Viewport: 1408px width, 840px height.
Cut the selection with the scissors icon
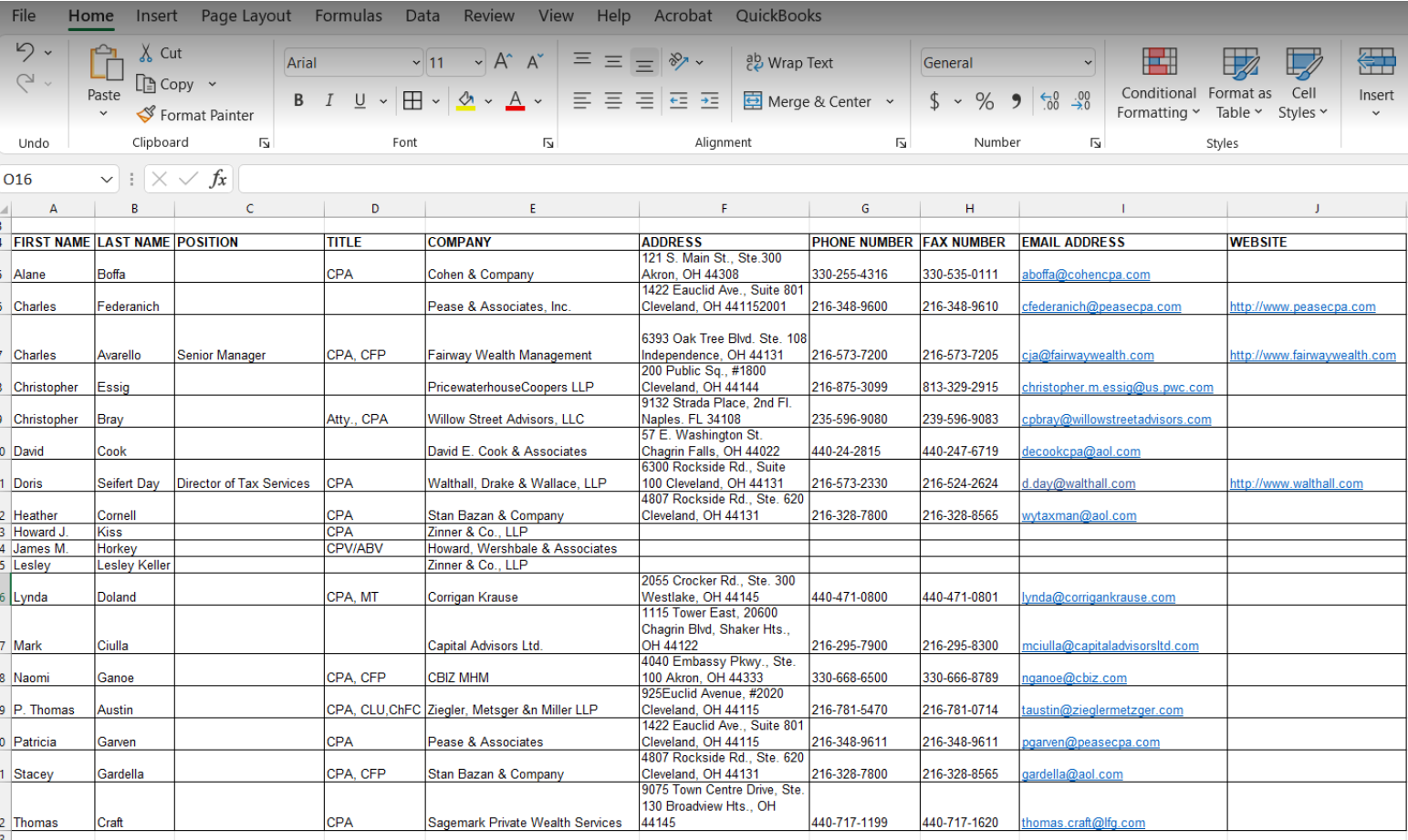pyautogui.click(x=146, y=53)
